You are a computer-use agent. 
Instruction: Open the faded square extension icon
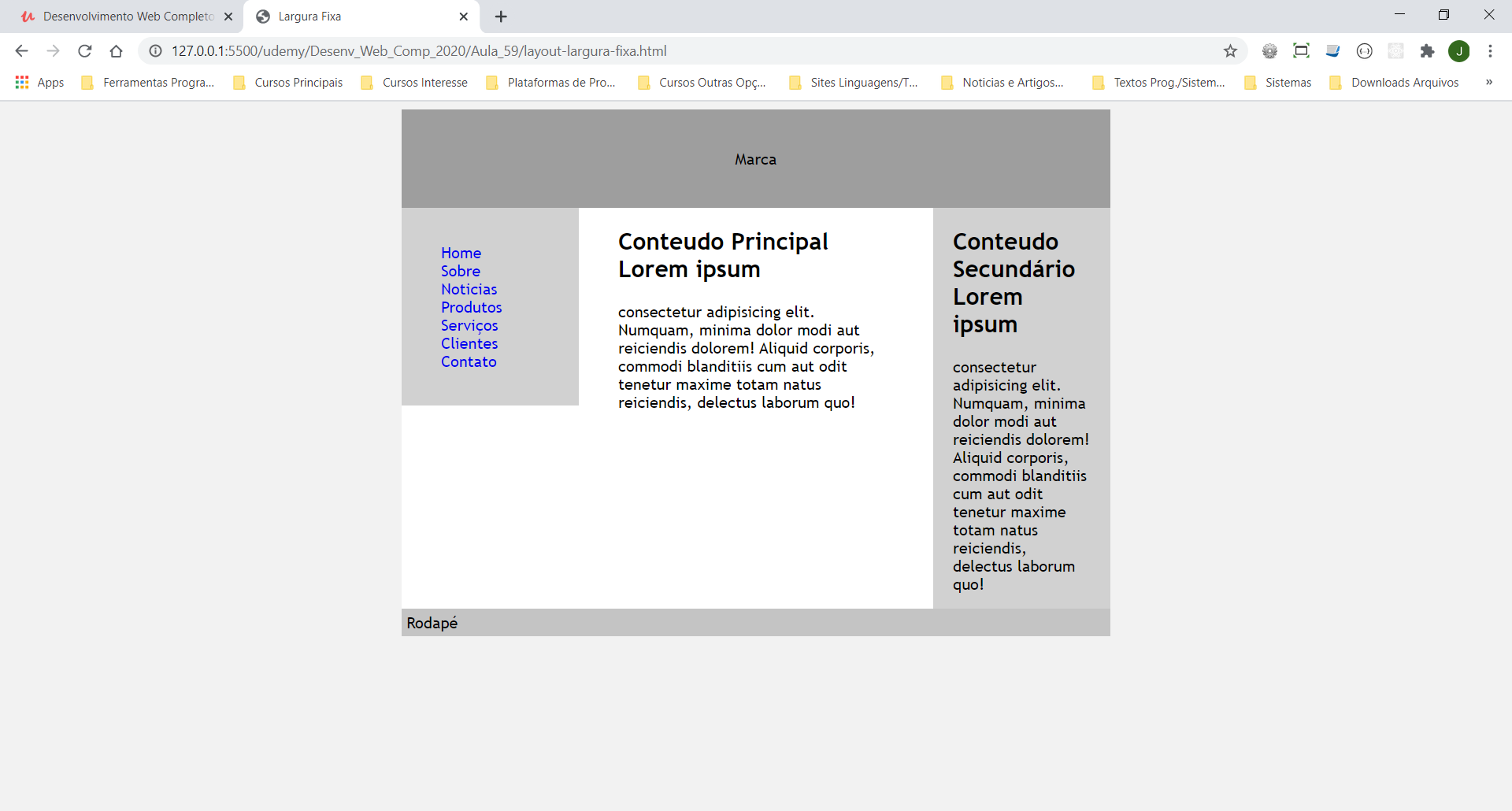[x=1395, y=51]
